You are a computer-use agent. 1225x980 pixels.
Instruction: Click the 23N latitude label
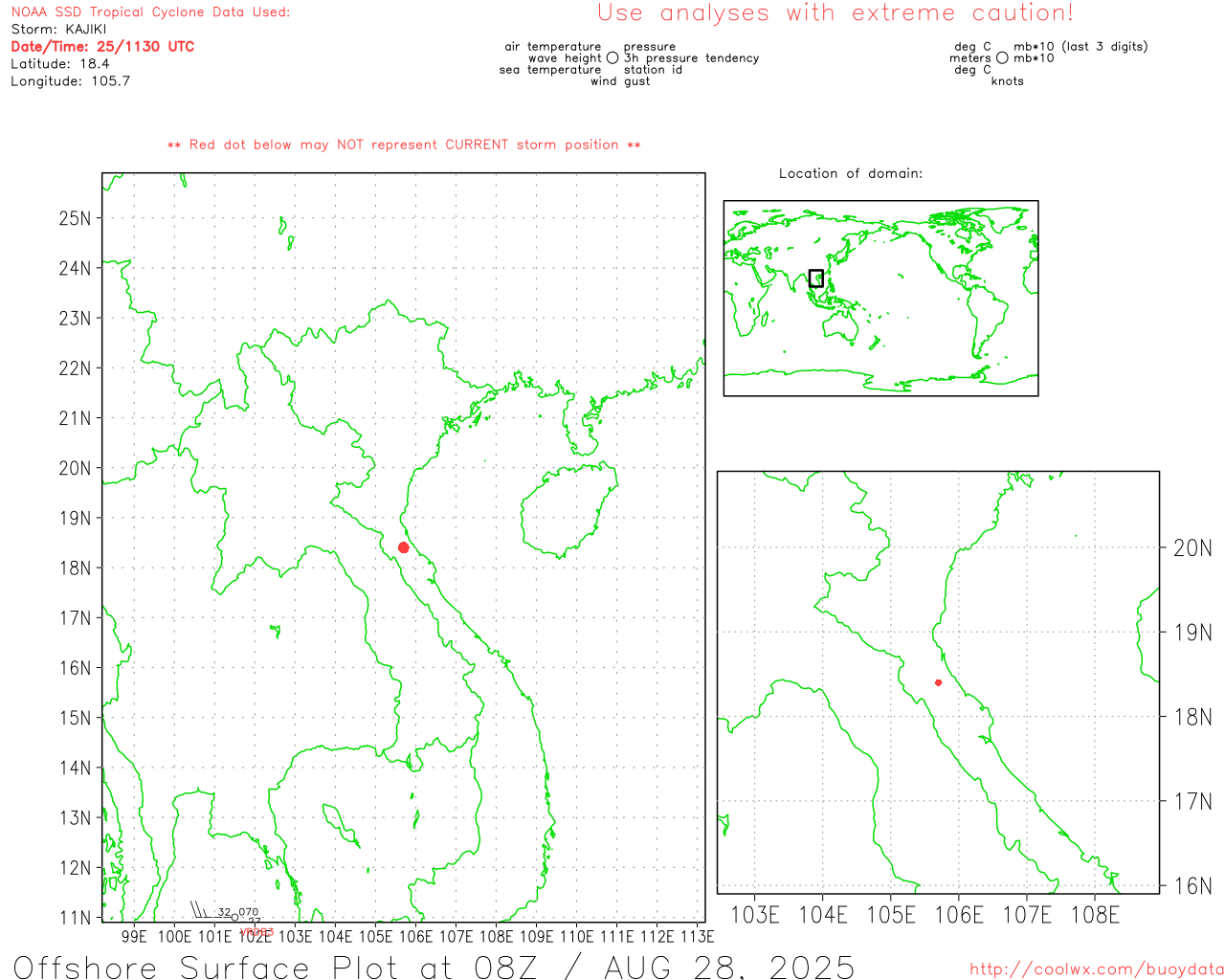[x=75, y=318]
